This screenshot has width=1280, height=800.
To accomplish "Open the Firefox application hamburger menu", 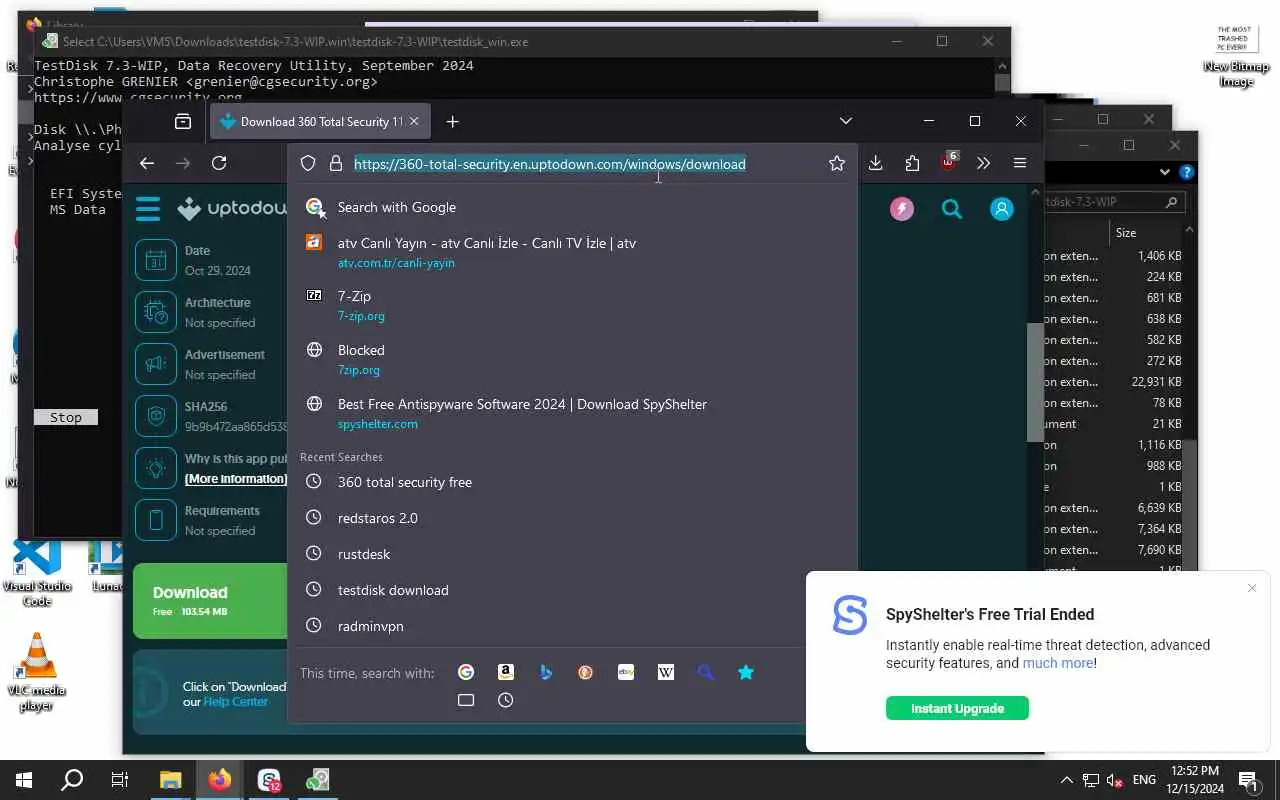I will pos(1020,163).
